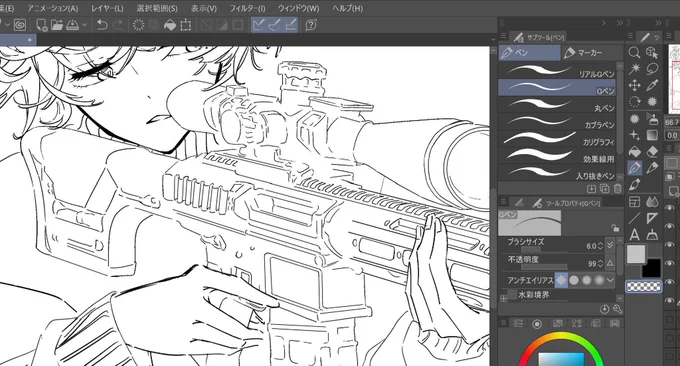Open the 表示(V) menu
The image size is (680, 366).
pos(204,8)
